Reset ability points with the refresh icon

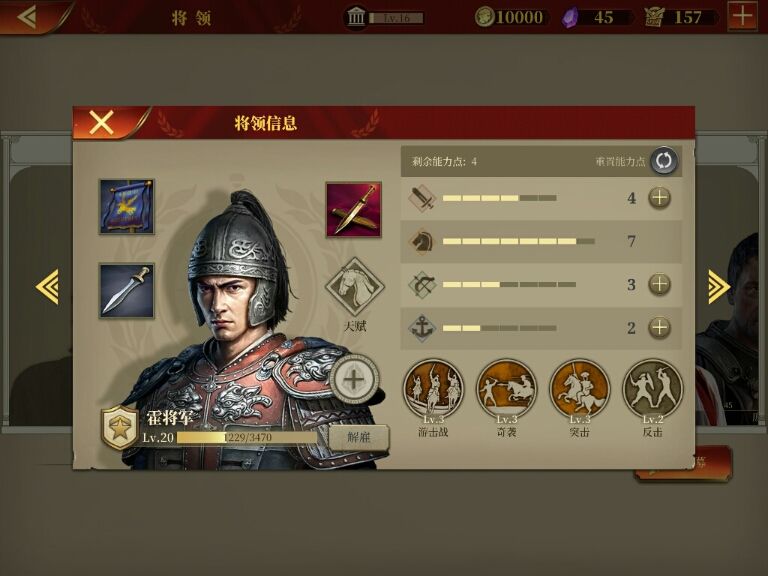point(664,161)
